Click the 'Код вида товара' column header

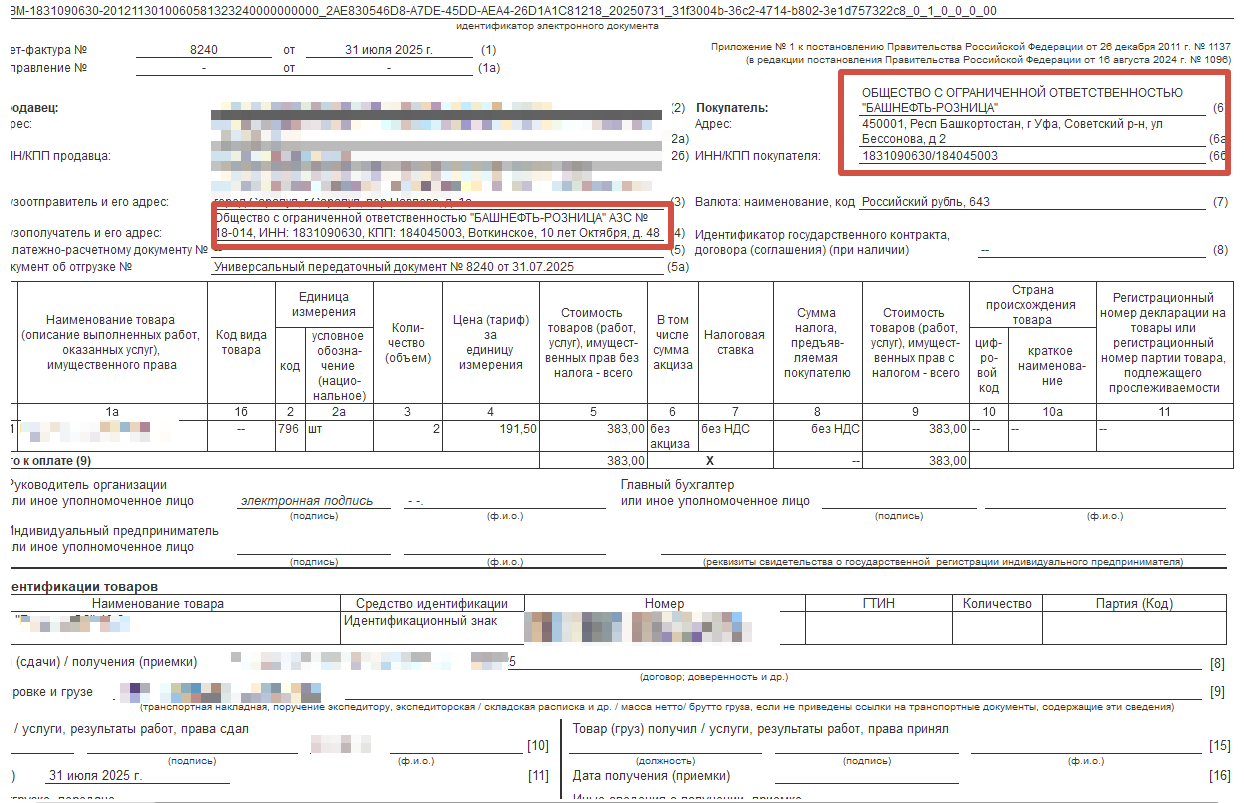tap(241, 342)
